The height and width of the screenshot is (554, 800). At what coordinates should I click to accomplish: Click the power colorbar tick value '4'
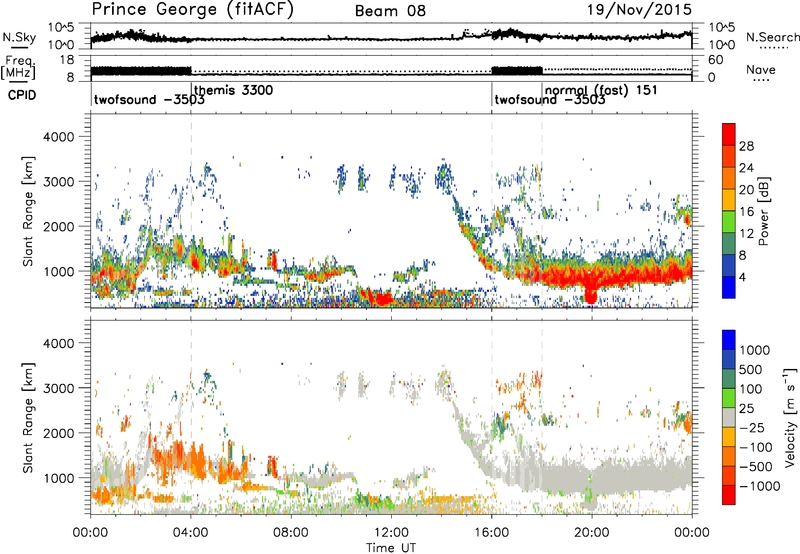point(744,277)
